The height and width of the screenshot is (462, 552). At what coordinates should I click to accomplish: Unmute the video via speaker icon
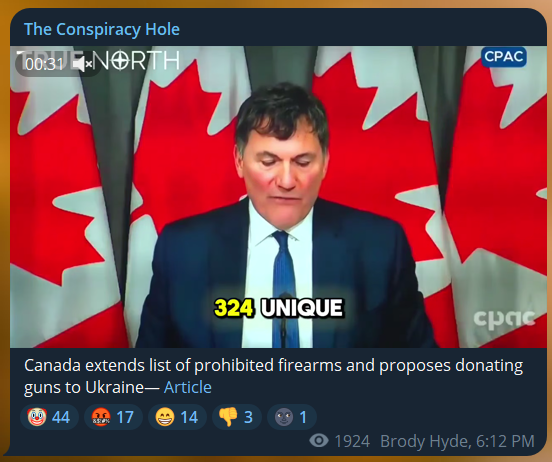82,64
